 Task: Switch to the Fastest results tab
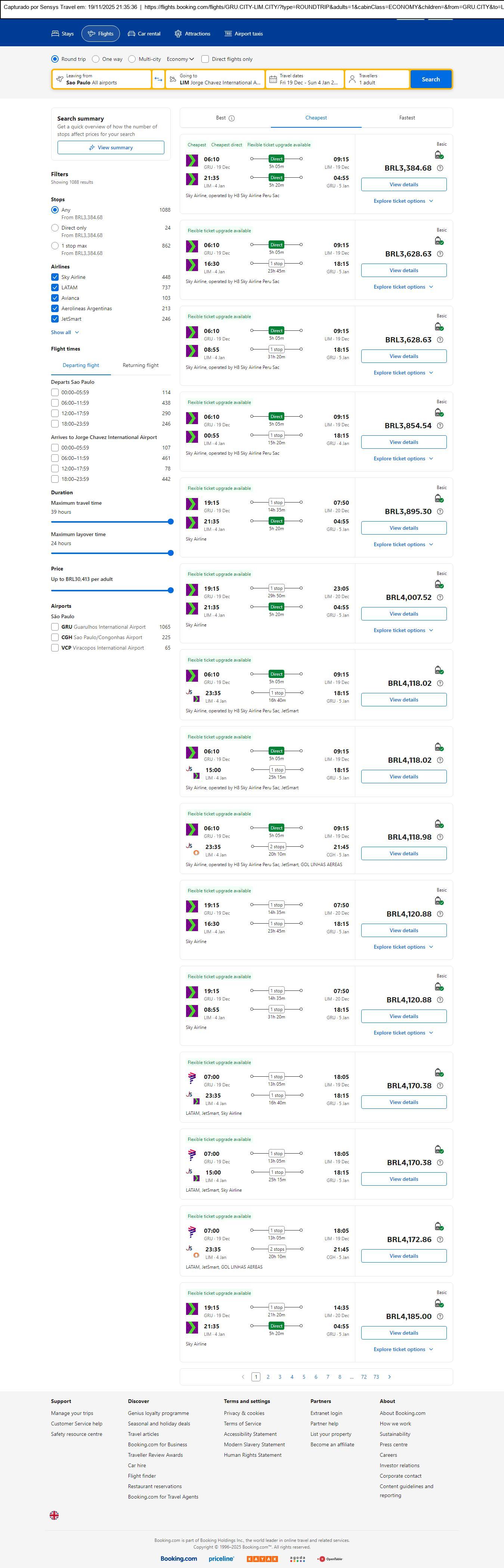[x=406, y=118]
